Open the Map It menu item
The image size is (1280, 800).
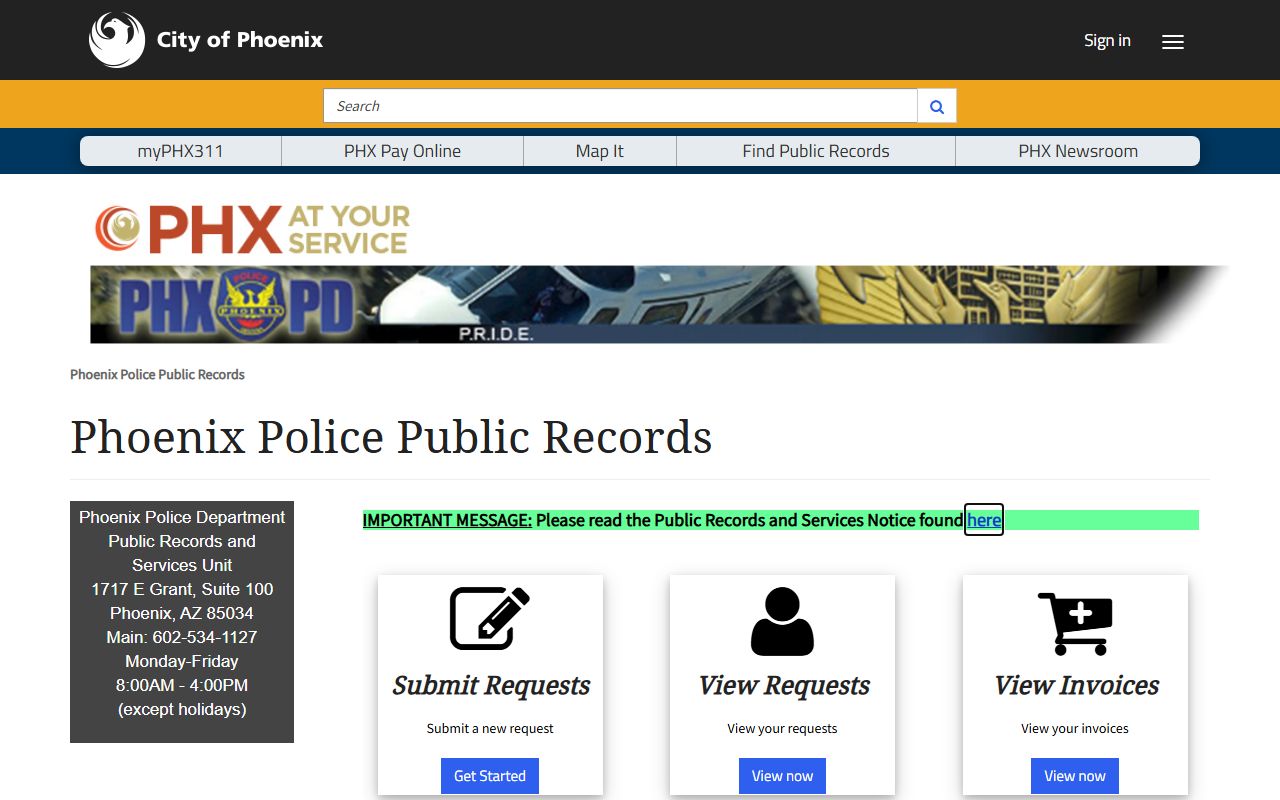(600, 151)
